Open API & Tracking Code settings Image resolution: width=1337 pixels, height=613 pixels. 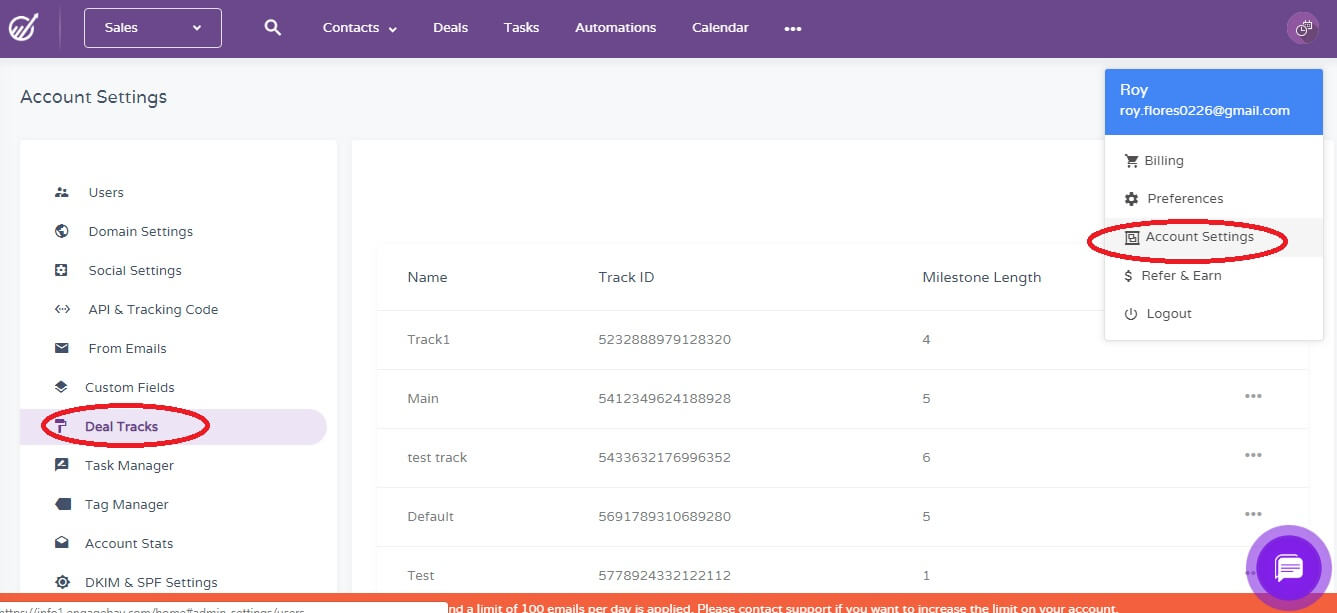pyautogui.click(x=152, y=309)
